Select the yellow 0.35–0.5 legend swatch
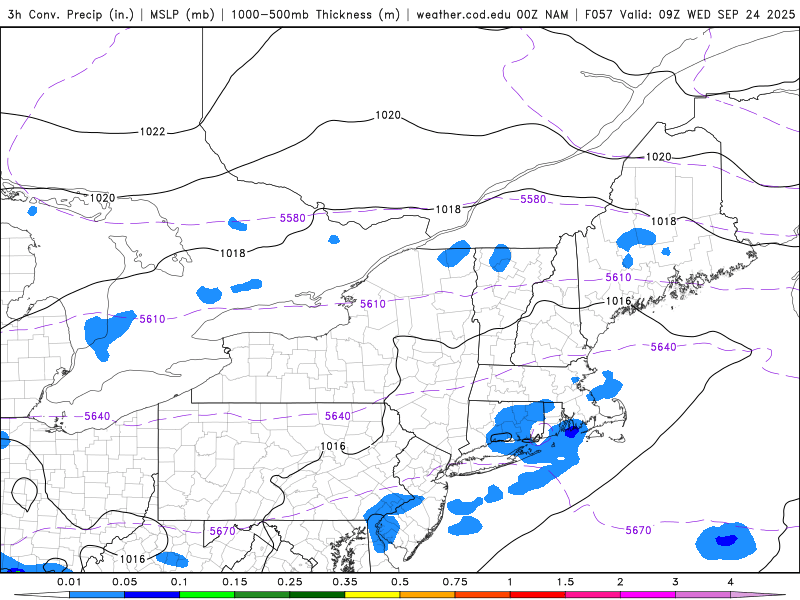This screenshot has height=600, width=800. [372, 595]
